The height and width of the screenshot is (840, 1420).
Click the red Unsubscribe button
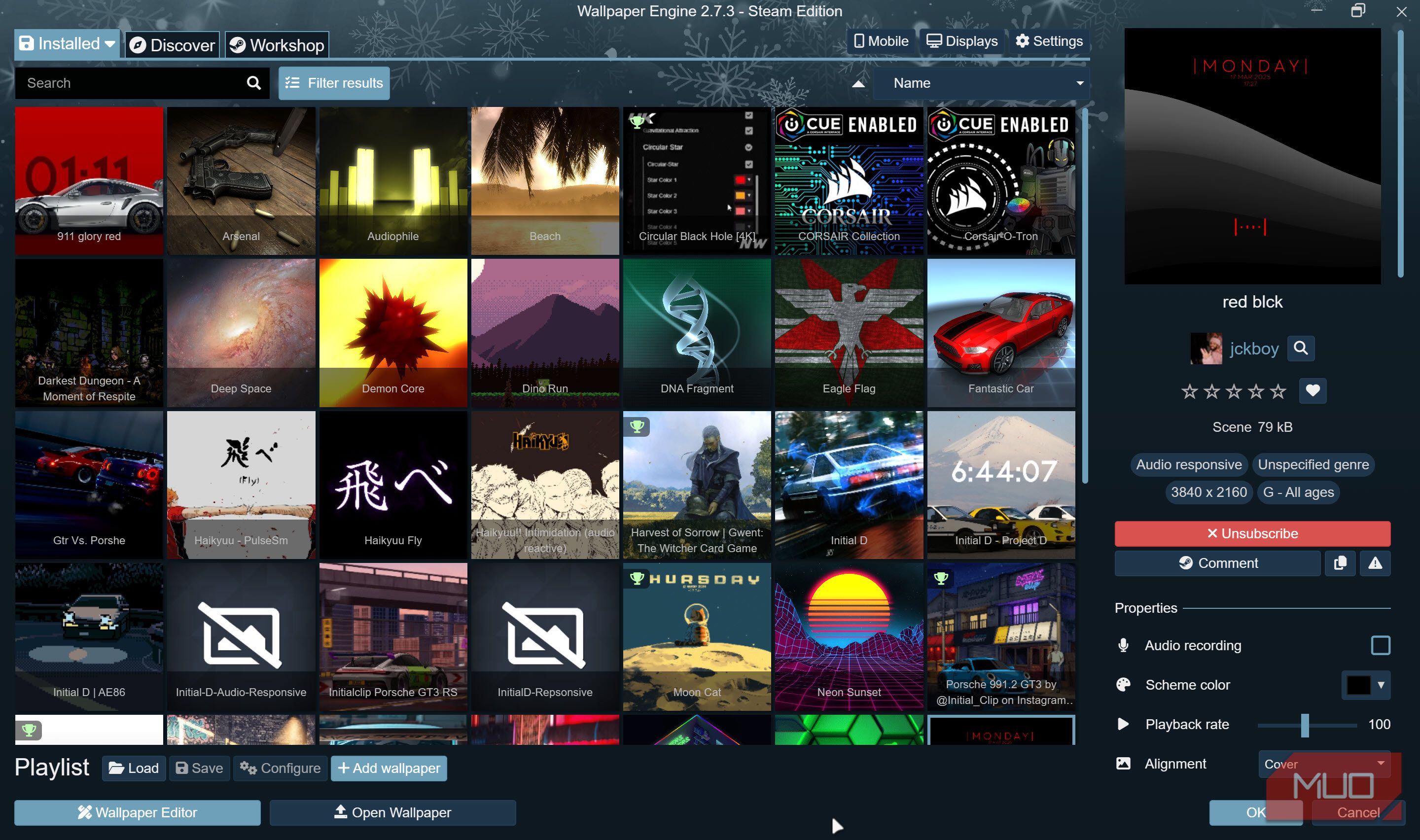1252,534
